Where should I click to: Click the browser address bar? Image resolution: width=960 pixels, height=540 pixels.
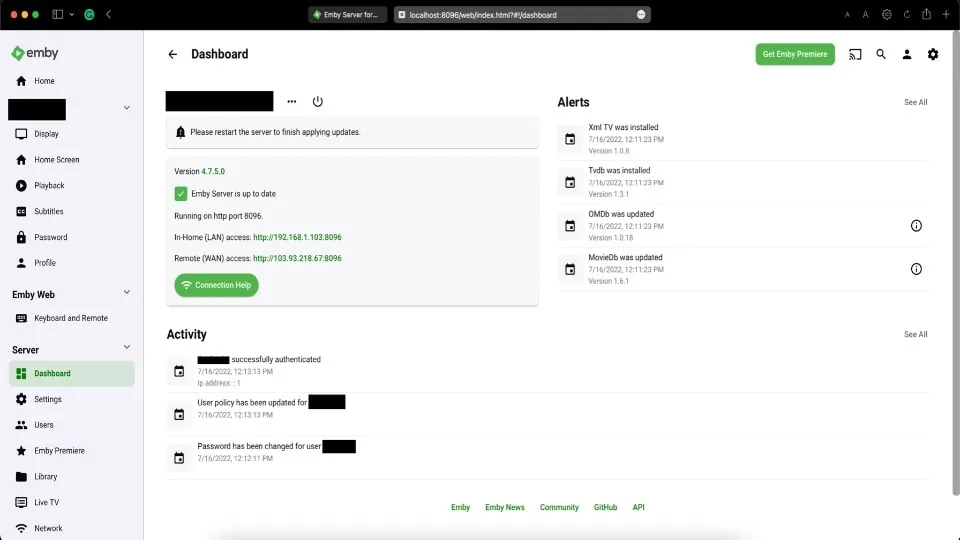(x=522, y=15)
